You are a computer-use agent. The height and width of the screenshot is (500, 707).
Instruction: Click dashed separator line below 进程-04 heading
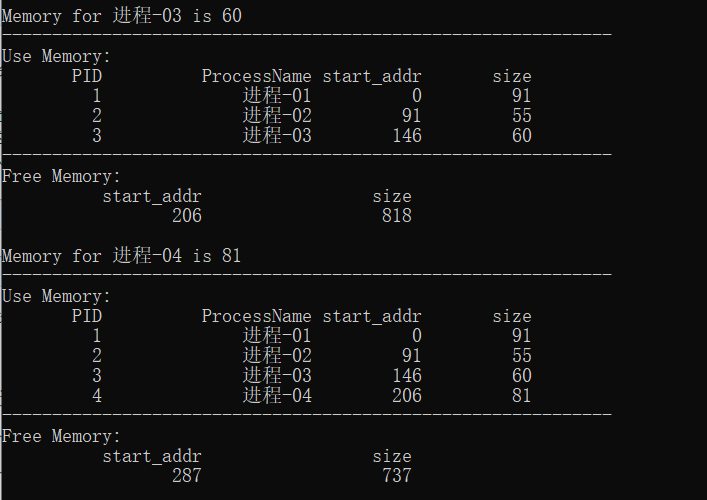pos(305,274)
